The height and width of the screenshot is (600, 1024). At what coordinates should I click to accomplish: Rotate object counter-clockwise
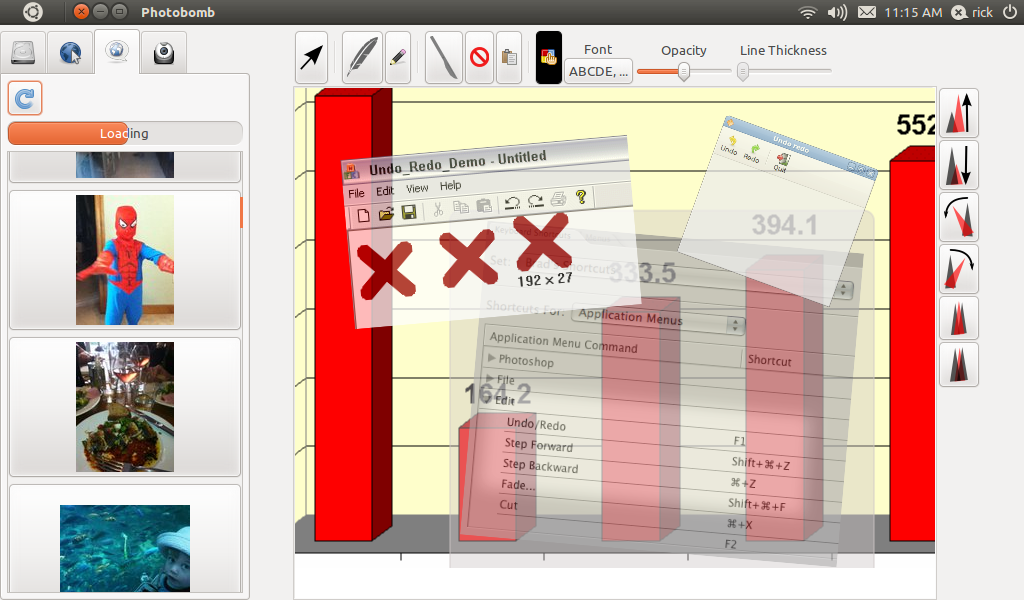coord(959,217)
